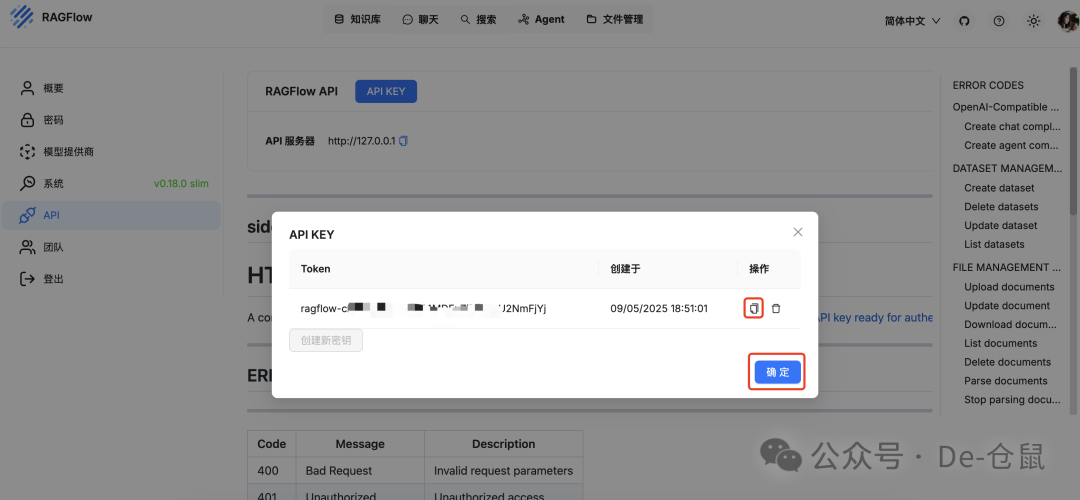1080x500 pixels.
Task: Click the help question mark icon
Action: tap(999, 21)
